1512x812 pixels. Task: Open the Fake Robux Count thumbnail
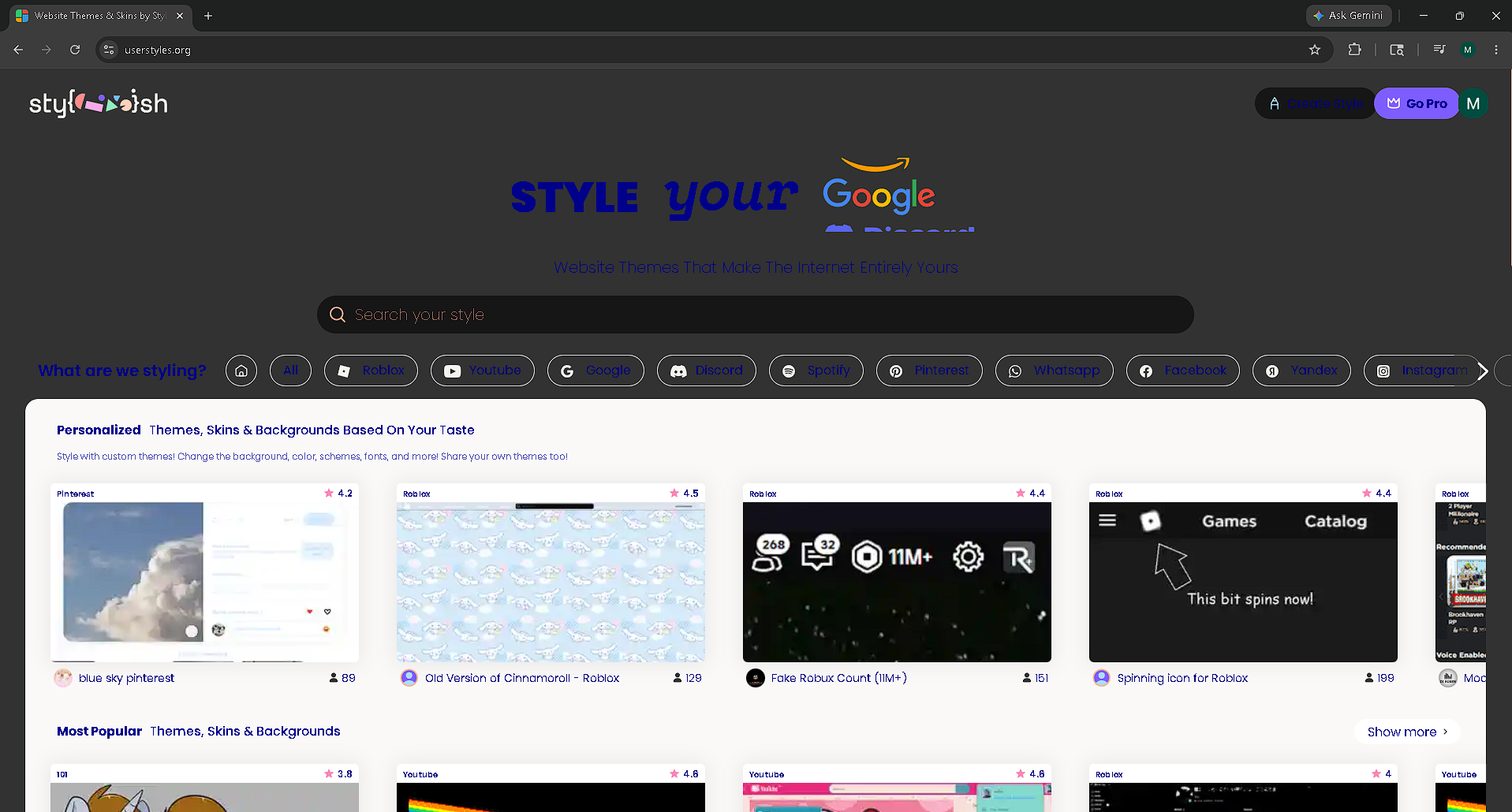pyautogui.click(x=897, y=582)
